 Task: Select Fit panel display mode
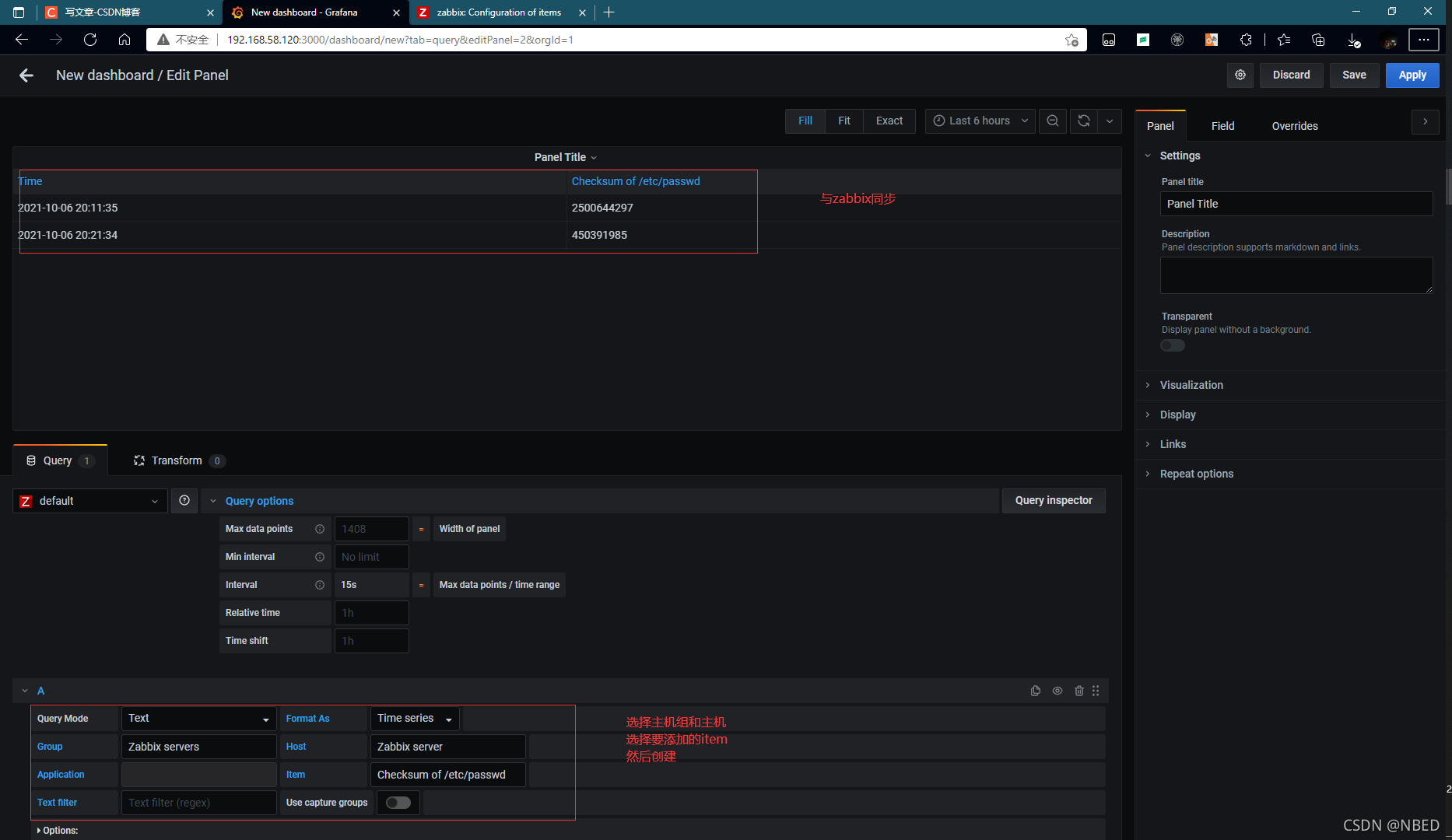pyautogui.click(x=844, y=121)
